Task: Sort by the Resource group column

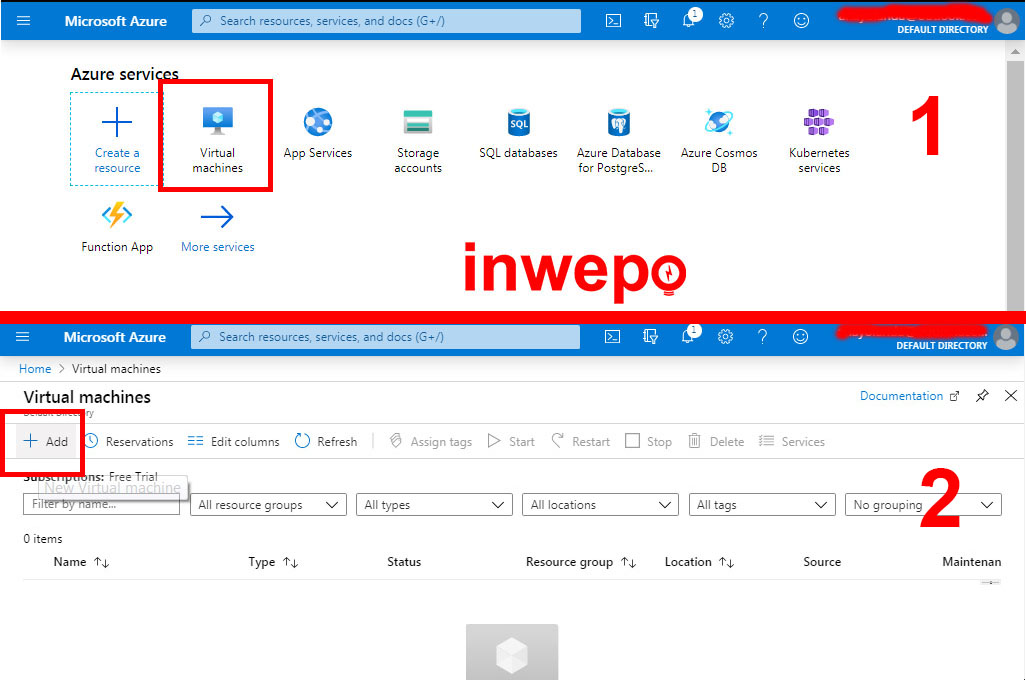Action: (580, 562)
